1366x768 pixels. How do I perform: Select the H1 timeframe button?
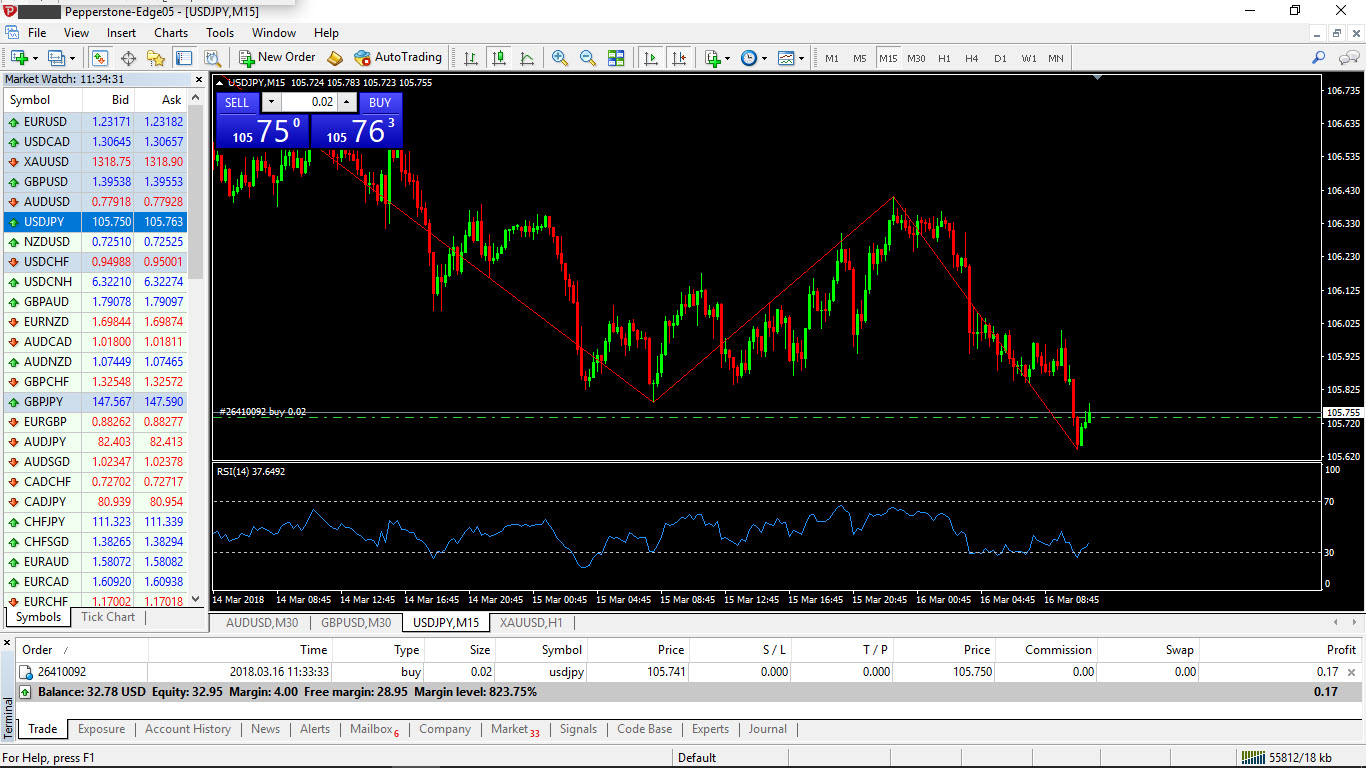click(944, 58)
